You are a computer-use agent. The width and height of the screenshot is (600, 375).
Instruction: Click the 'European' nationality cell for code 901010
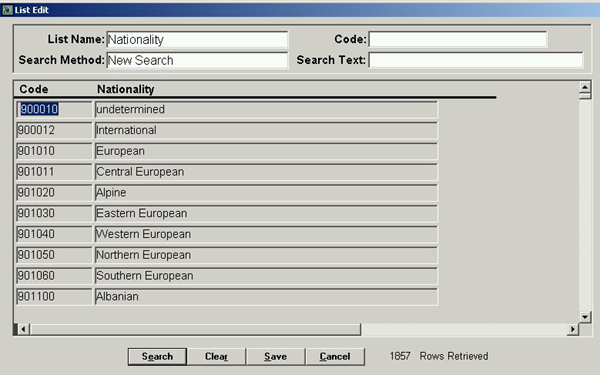tap(266, 151)
